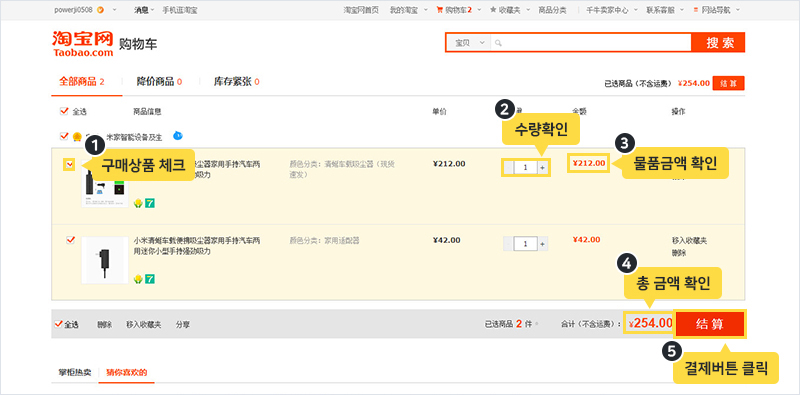Open the powerji0508 account dropdown arrow
This screenshot has width=800, height=395.
[114, 10]
